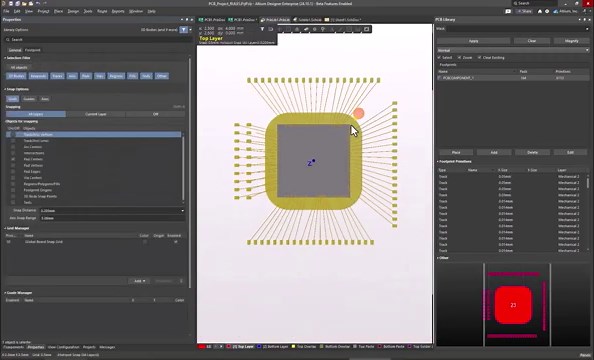Pin the Properties panel with the pin icon

tap(187, 19)
